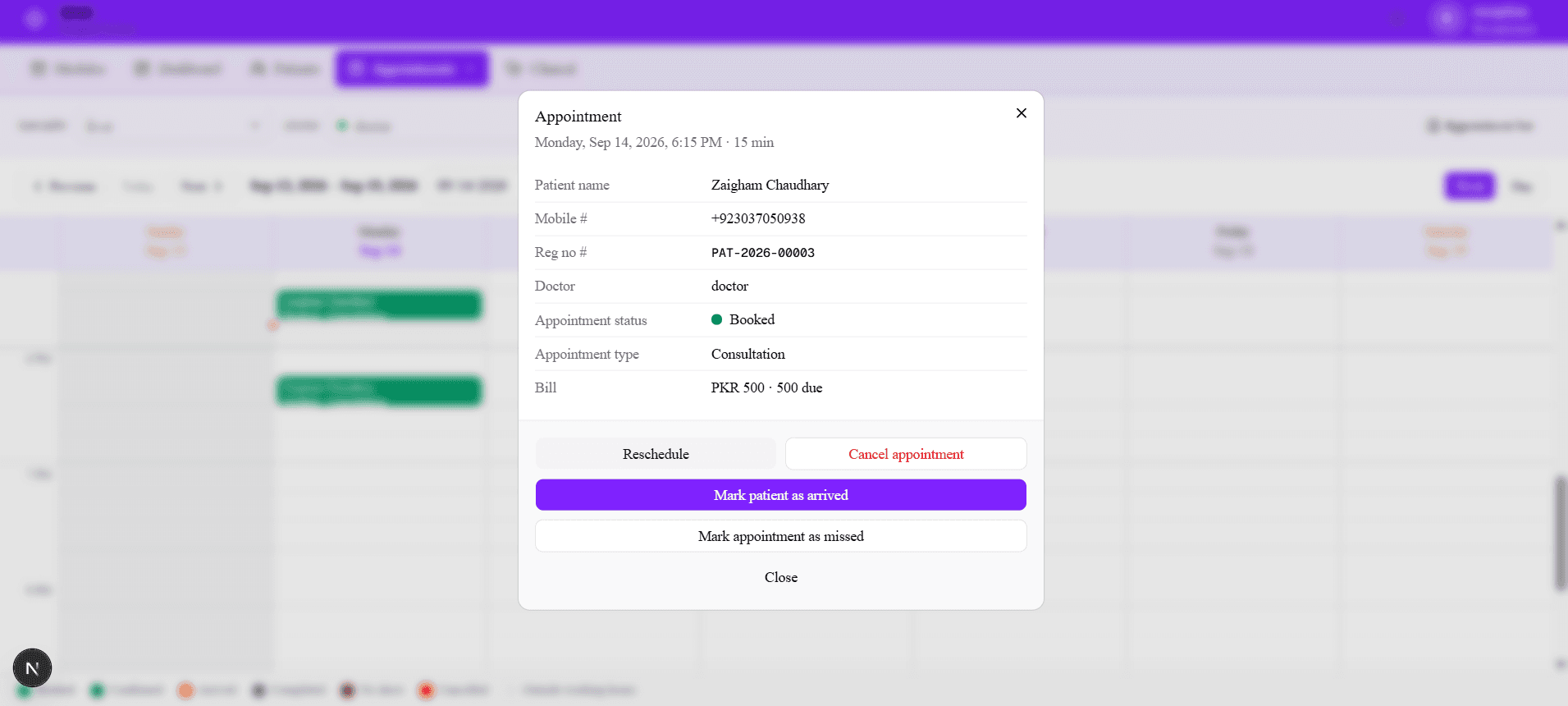Mark appointment as missed
Viewport: 1568px width, 706px height.
pos(781,536)
